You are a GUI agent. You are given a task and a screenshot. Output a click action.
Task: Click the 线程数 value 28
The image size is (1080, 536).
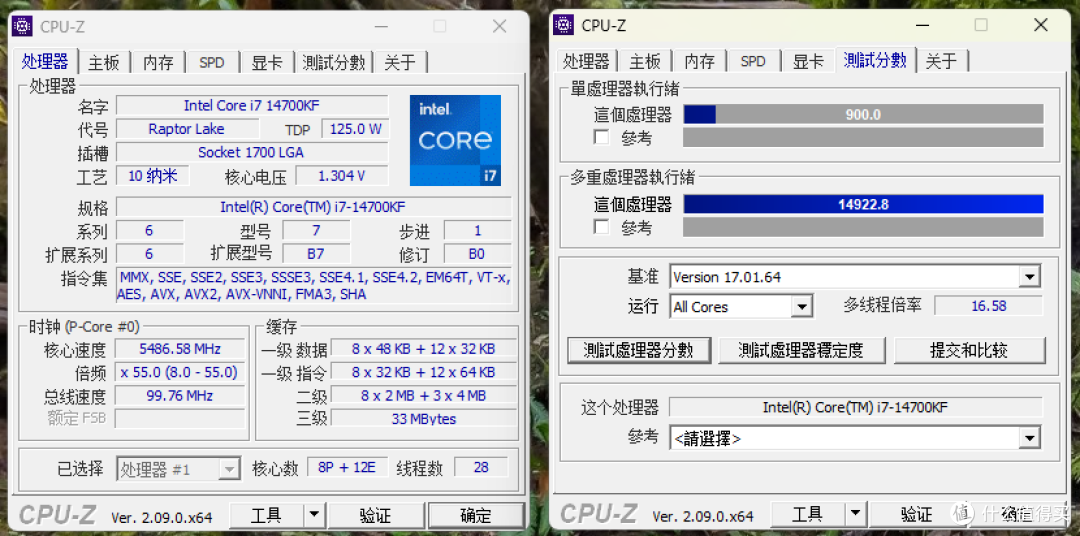(x=481, y=468)
